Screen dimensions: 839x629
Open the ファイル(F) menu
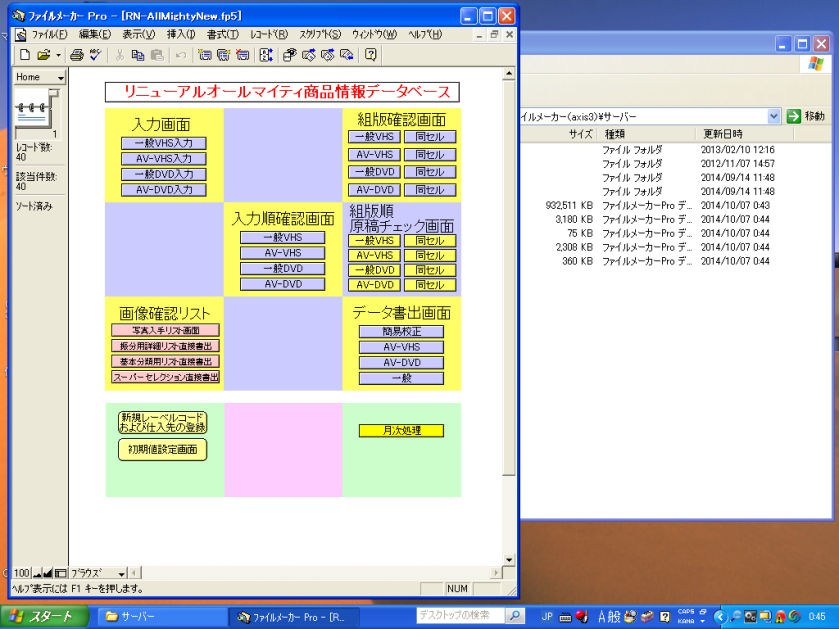coord(49,35)
